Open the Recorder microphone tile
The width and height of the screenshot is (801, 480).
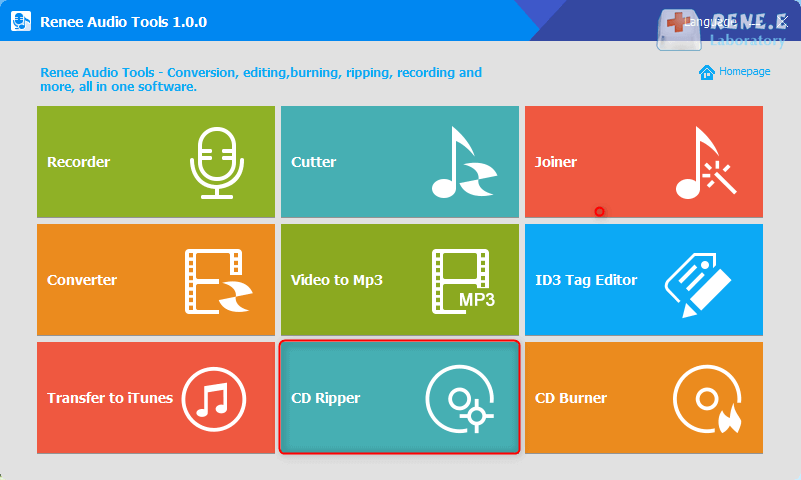click(156, 162)
